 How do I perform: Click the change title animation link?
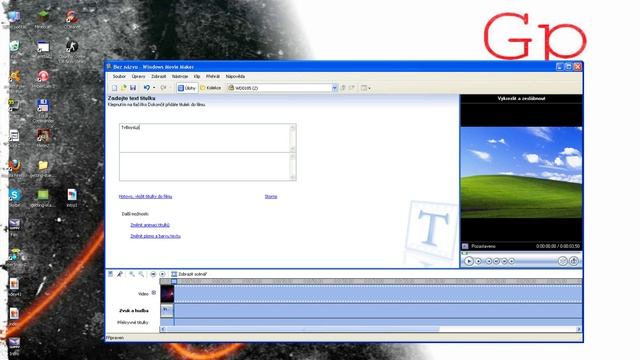click(x=150, y=225)
